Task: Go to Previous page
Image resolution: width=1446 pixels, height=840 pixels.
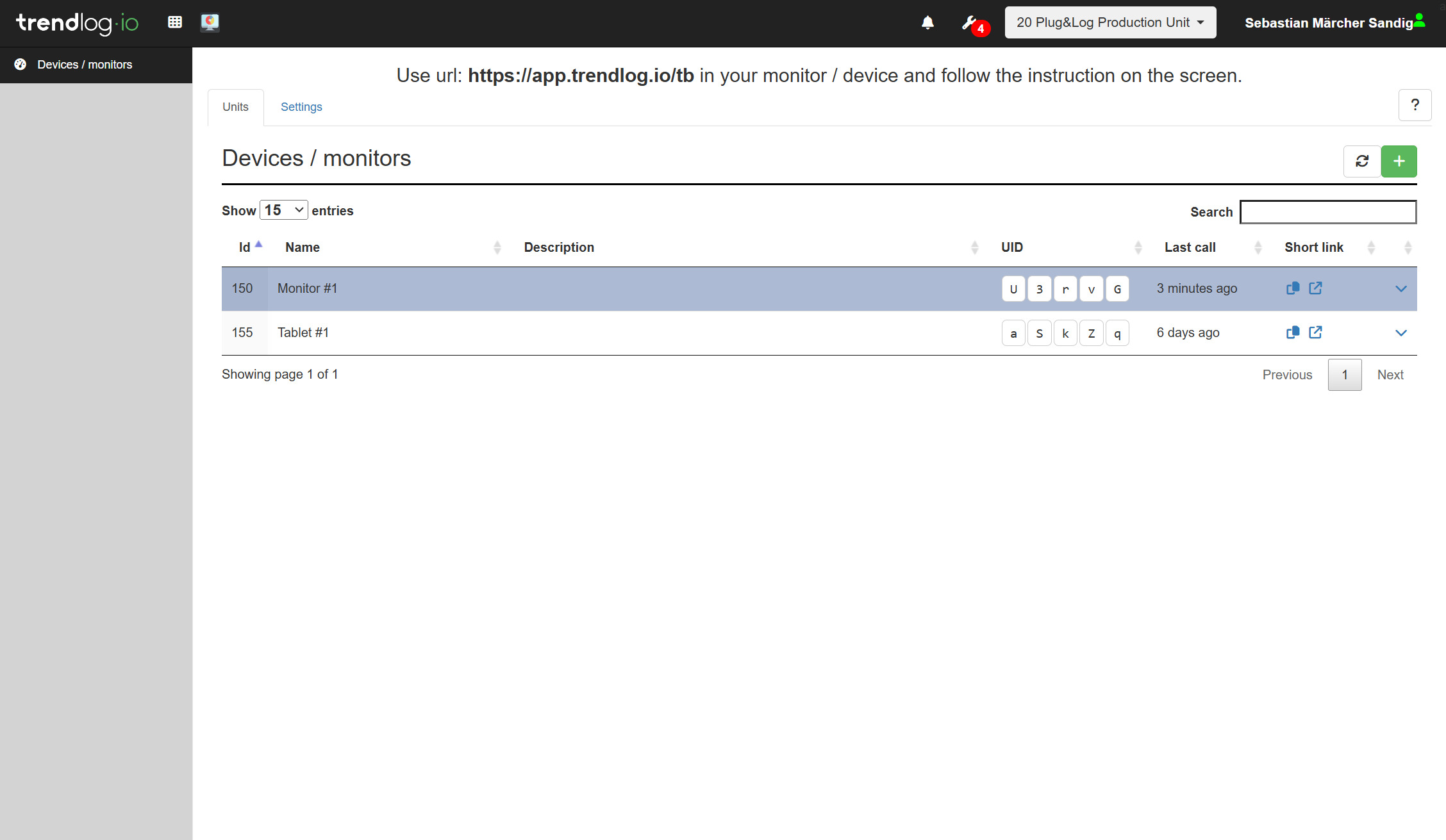Action: pos(1287,375)
